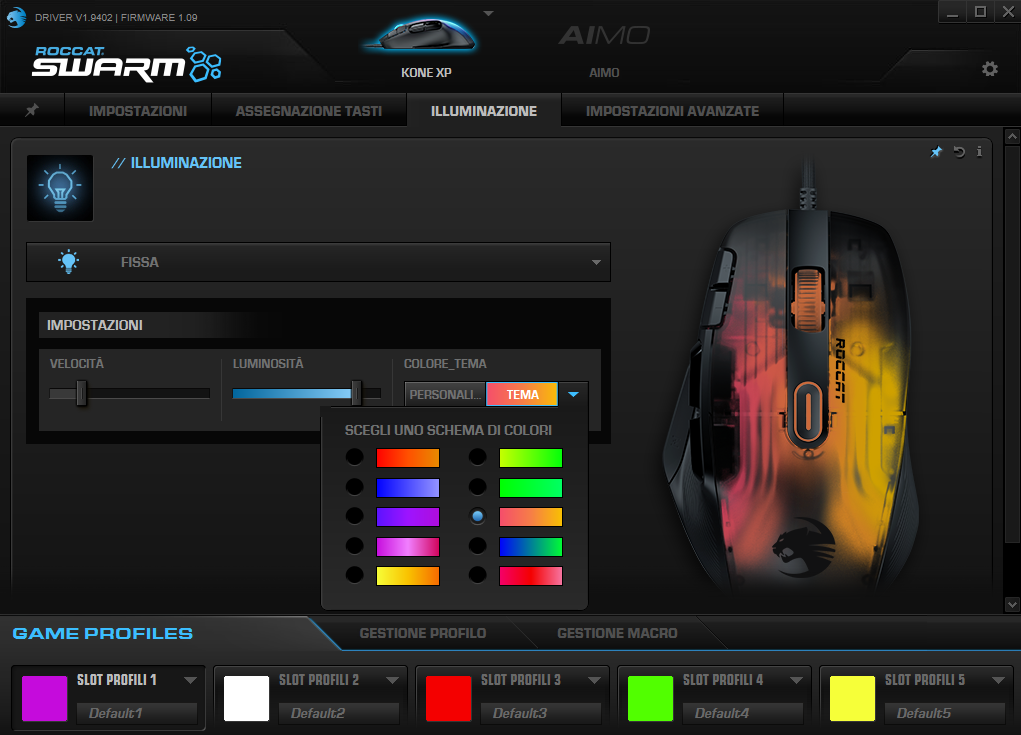Image resolution: width=1021 pixels, height=735 pixels.
Task: Select radio for blue-green color scheme
Action: click(x=477, y=545)
